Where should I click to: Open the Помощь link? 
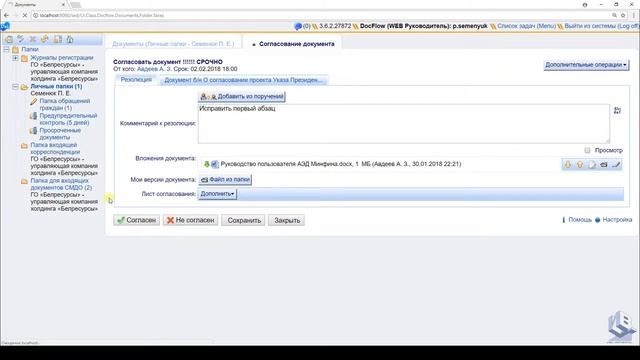579,220
